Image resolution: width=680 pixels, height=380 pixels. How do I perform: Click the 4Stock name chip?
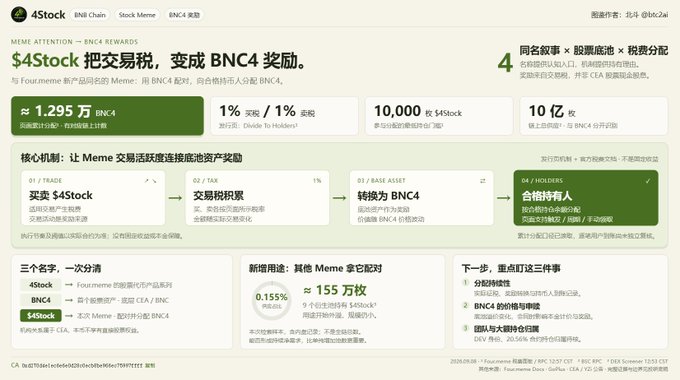coord(41,285)
